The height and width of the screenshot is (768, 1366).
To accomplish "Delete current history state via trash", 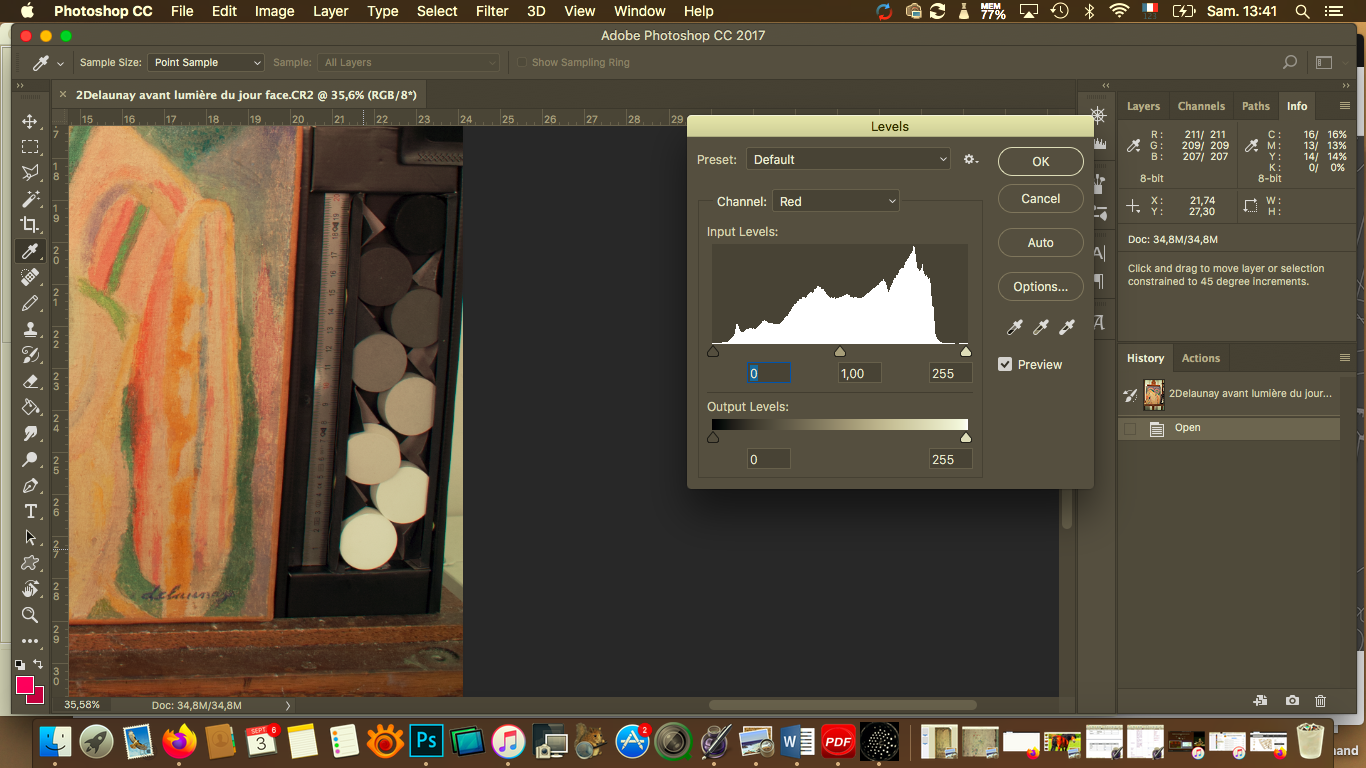I will click(x=1321, y=701).
